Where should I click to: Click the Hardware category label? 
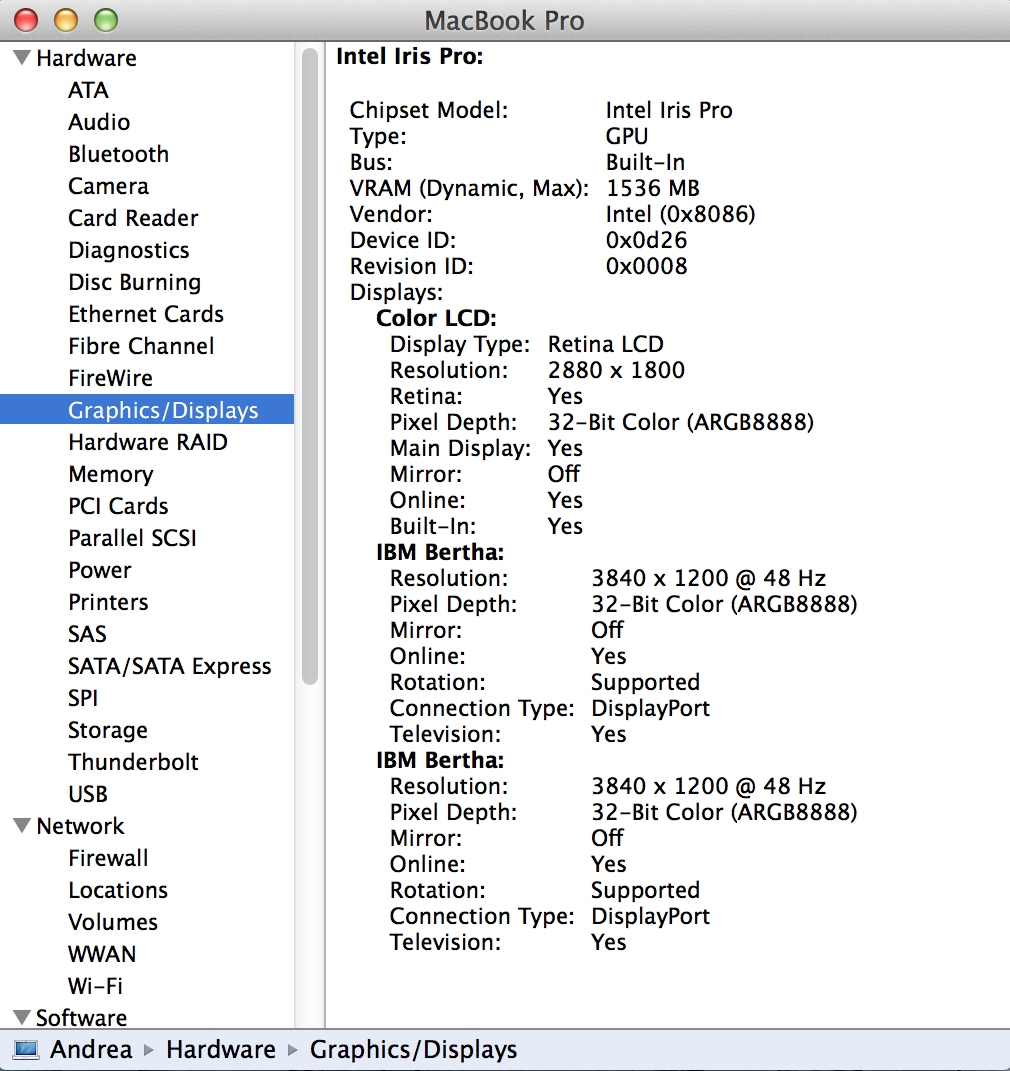pos(86,58)
